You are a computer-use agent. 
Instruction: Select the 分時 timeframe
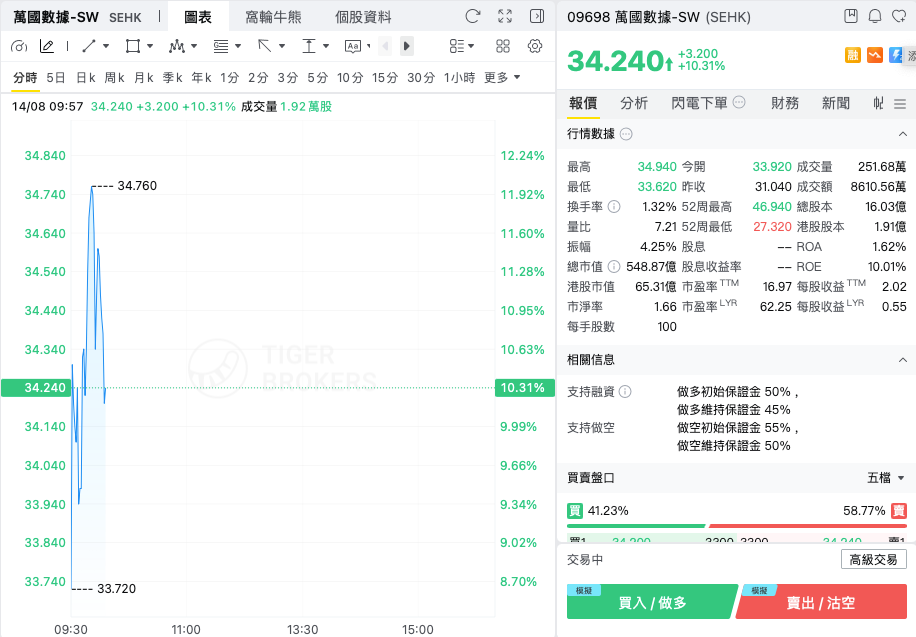click(25, 77)
